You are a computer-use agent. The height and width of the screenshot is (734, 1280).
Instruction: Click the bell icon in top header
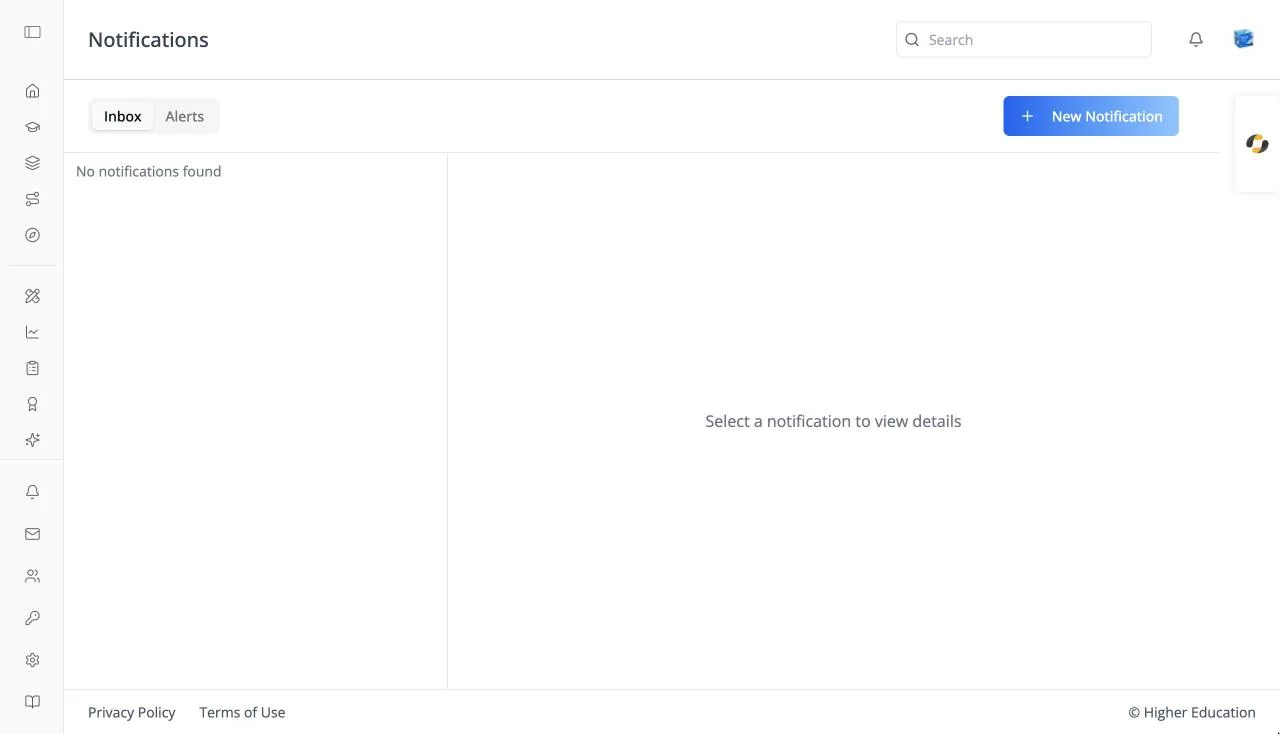1196,40
